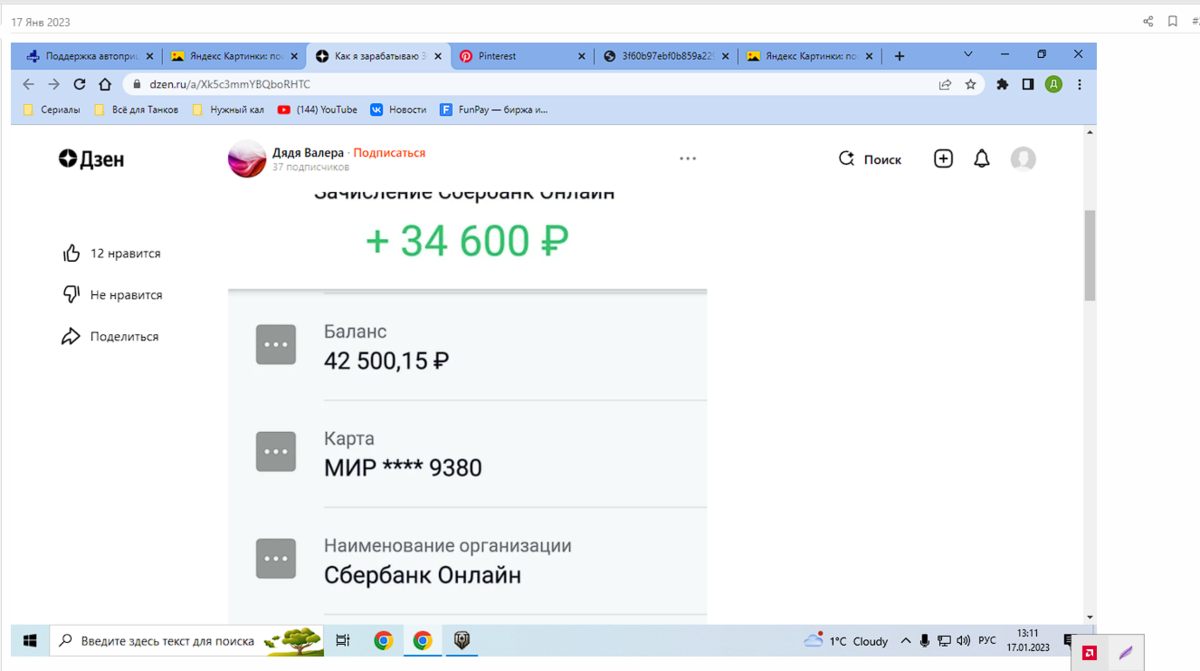Bookmark this page with the star icon
Viewport: 1200px width, 671px height.
(970, 85)
